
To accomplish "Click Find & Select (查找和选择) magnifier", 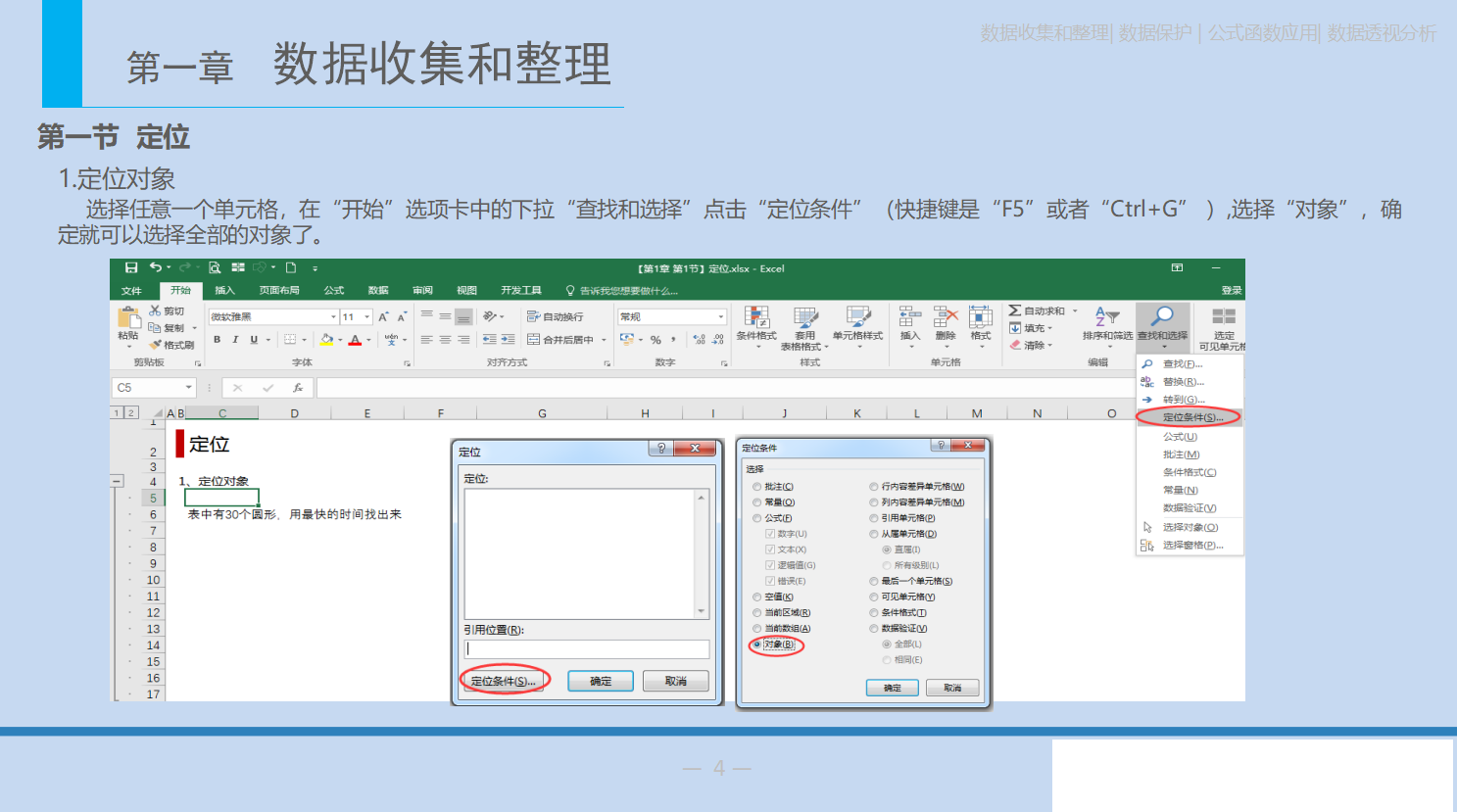I will click(x=1162, y=315).
